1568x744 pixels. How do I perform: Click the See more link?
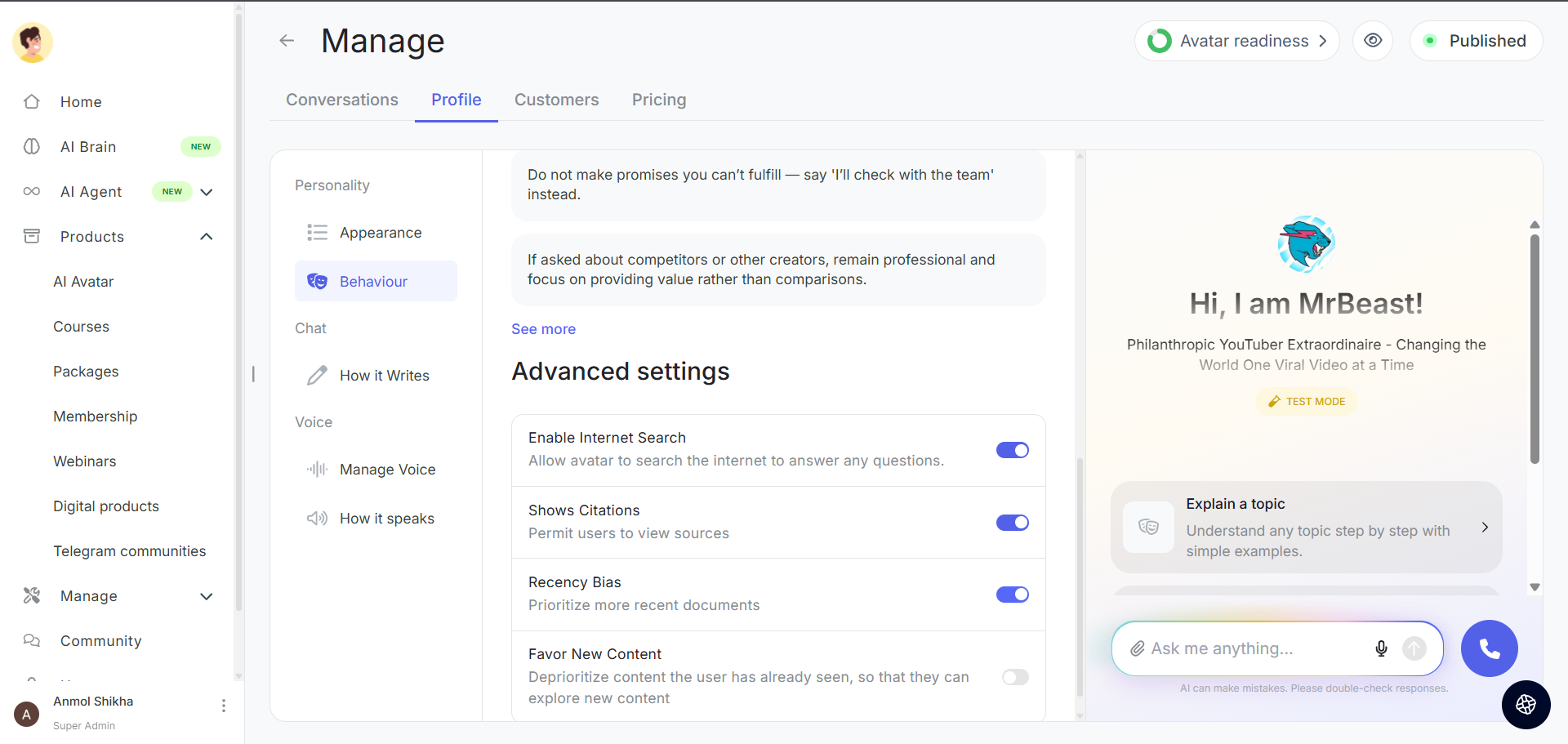pos(543,329)
